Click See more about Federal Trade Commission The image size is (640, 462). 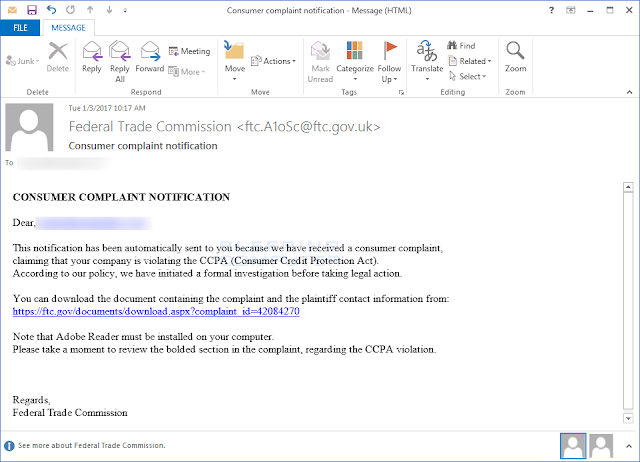(x=91, y=445)
